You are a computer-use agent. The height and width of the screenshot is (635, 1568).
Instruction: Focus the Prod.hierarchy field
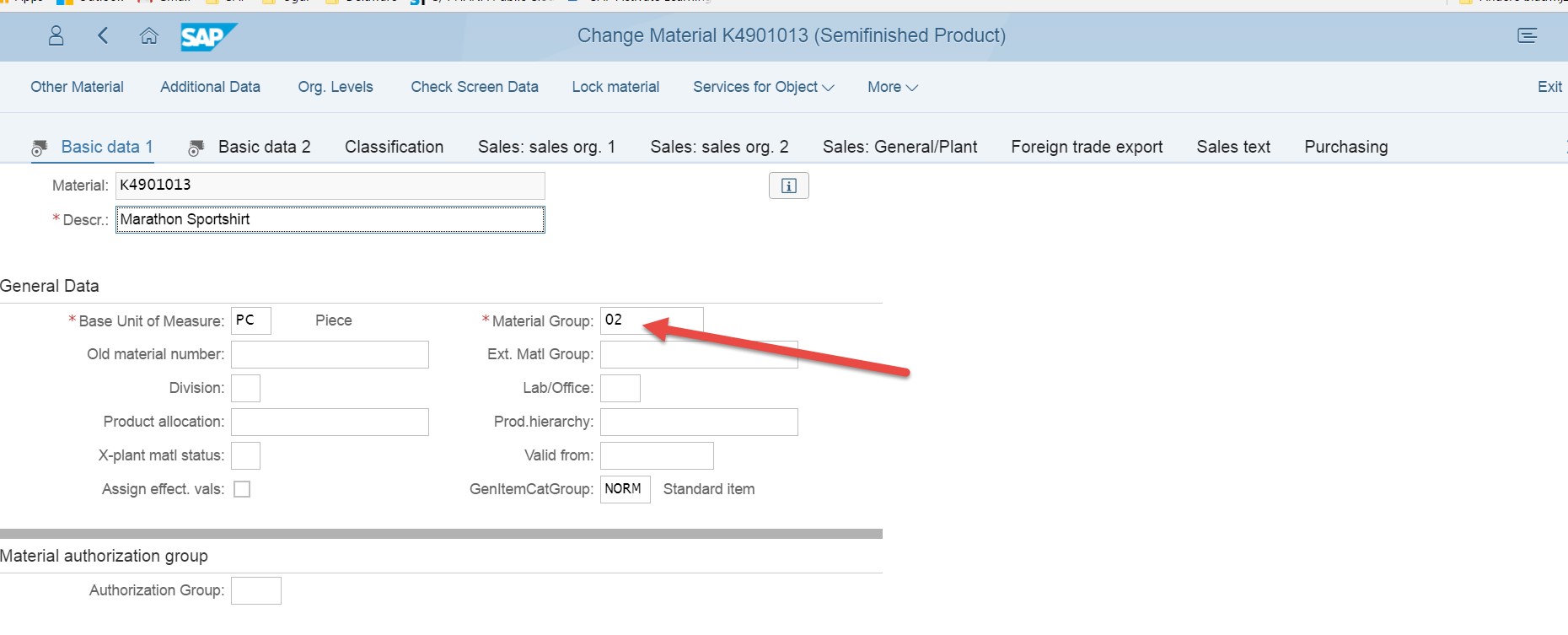pyautogui.click(x=699, y=422)
